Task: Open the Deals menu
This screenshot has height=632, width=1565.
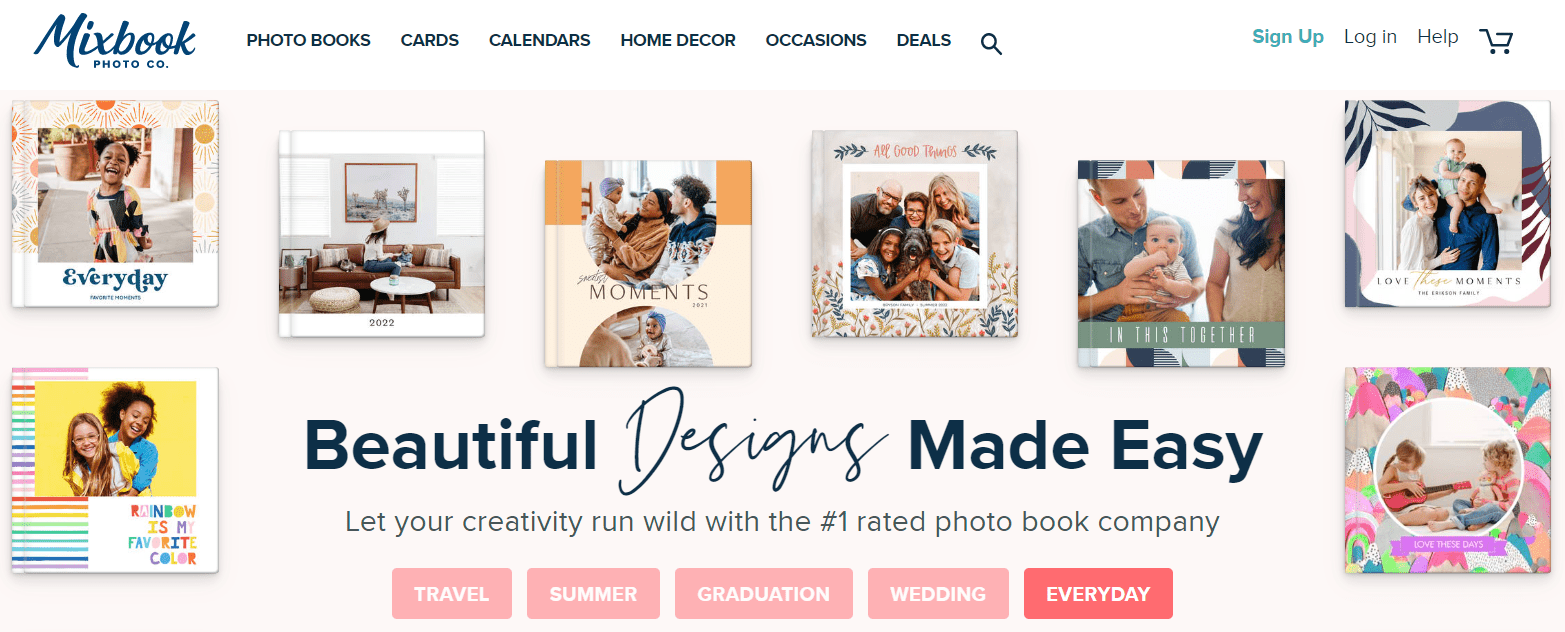Action: pos(924,41)
